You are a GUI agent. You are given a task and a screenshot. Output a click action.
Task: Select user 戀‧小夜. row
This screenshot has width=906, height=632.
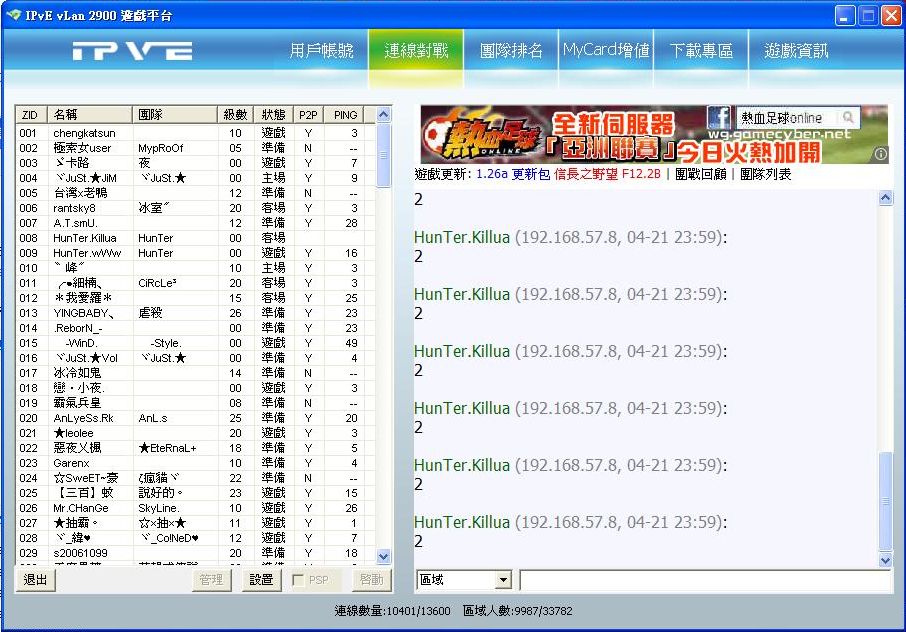click(x=195, y=388)
